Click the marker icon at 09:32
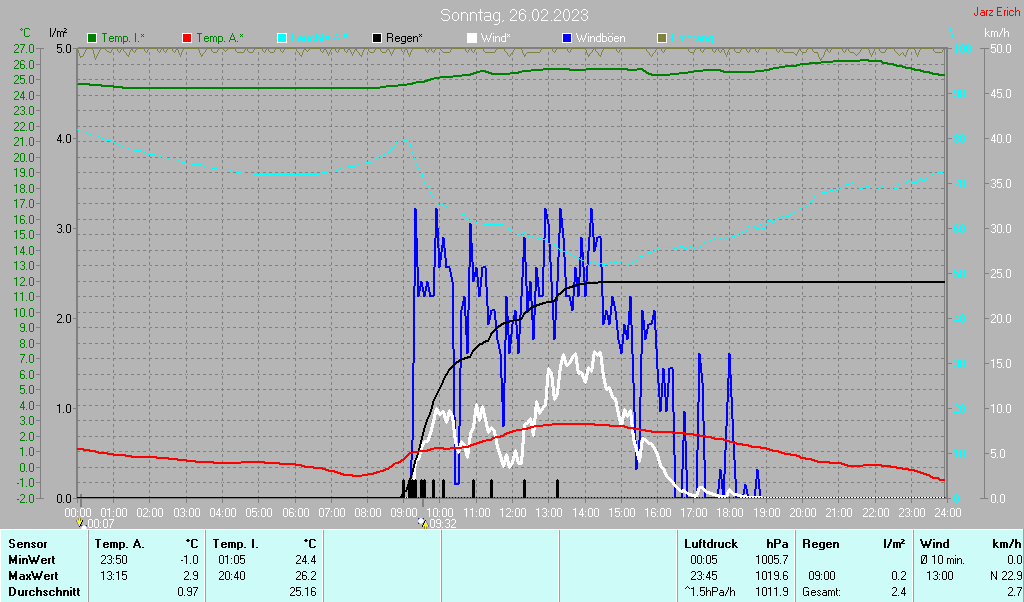Image resolution: width=1024 pixels, height=602 pixels. tap(424, 522)
